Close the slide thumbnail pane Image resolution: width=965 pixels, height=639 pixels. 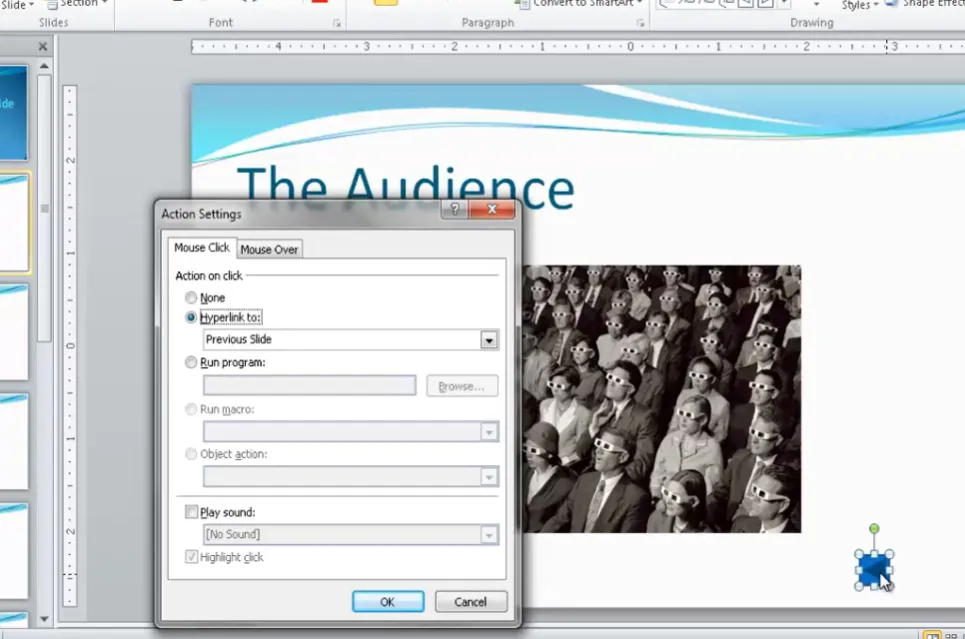(x=43, y=47)
